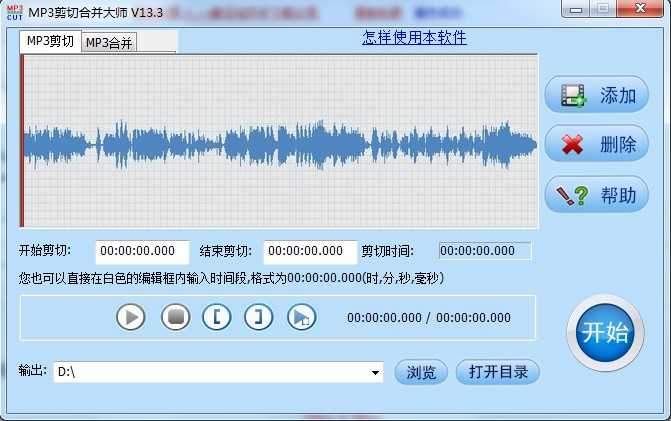Click the output path D:\ field
Image resolution: width=671 pixels, height=421 pixels.
click(218, 372)
